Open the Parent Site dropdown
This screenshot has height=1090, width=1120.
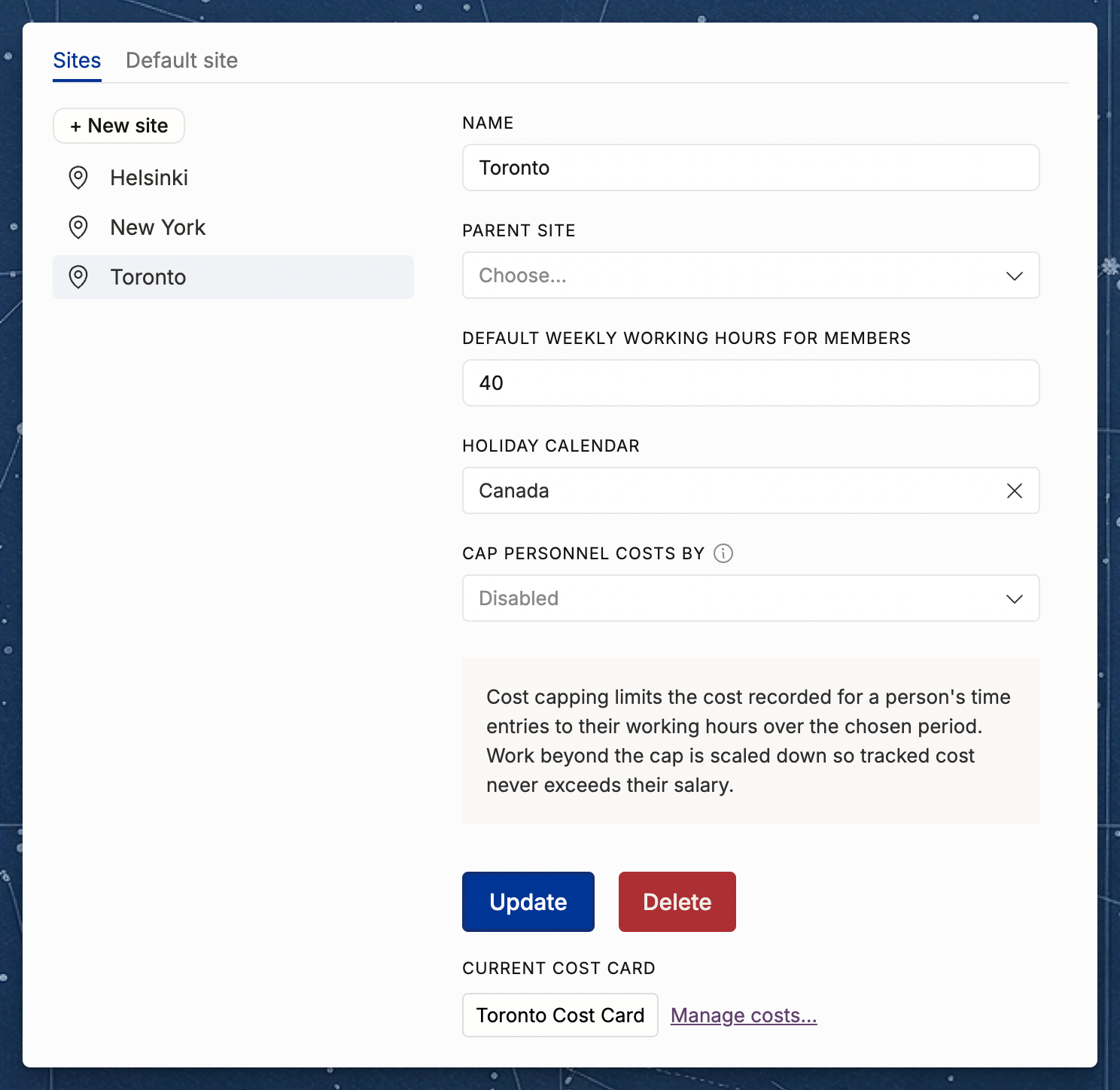point(751,276)
